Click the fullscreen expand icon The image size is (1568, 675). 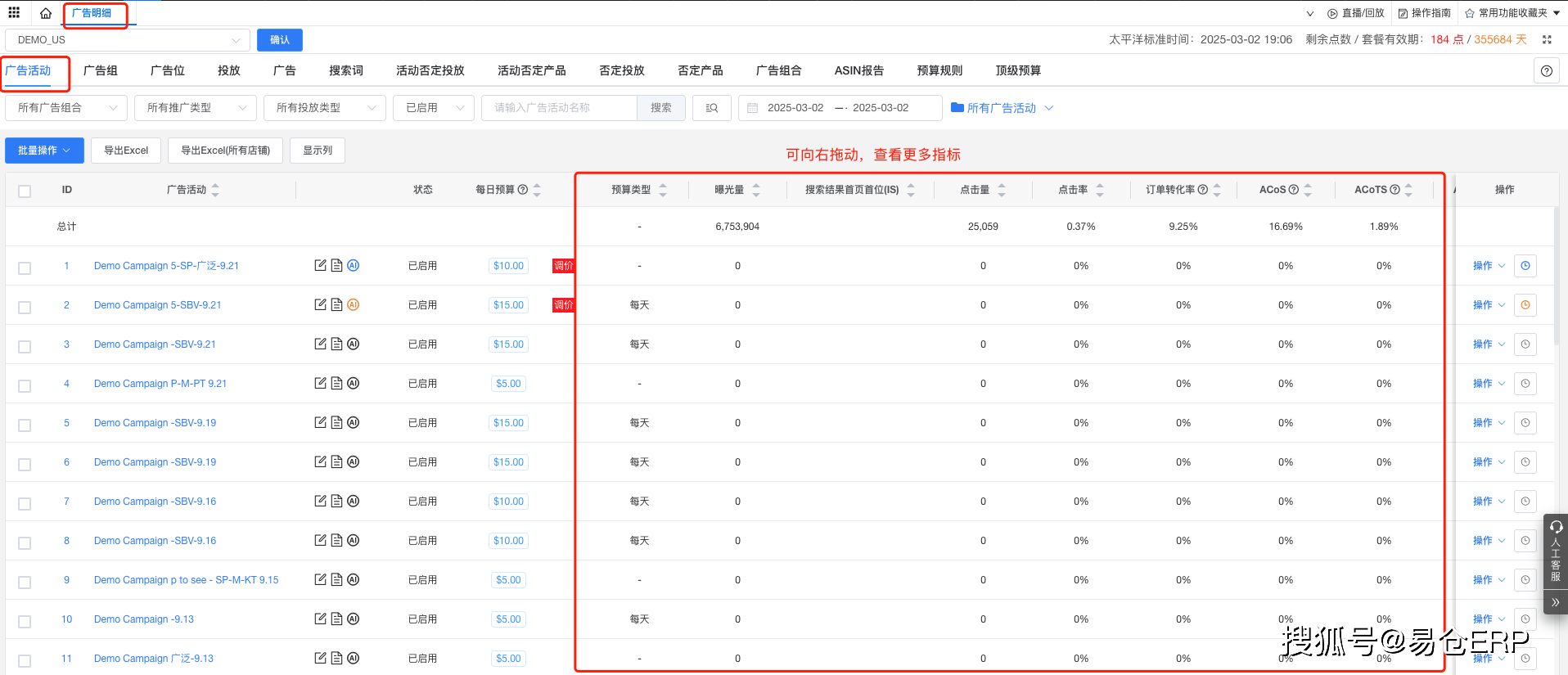pyautogui.click(x=1547, y=39)
